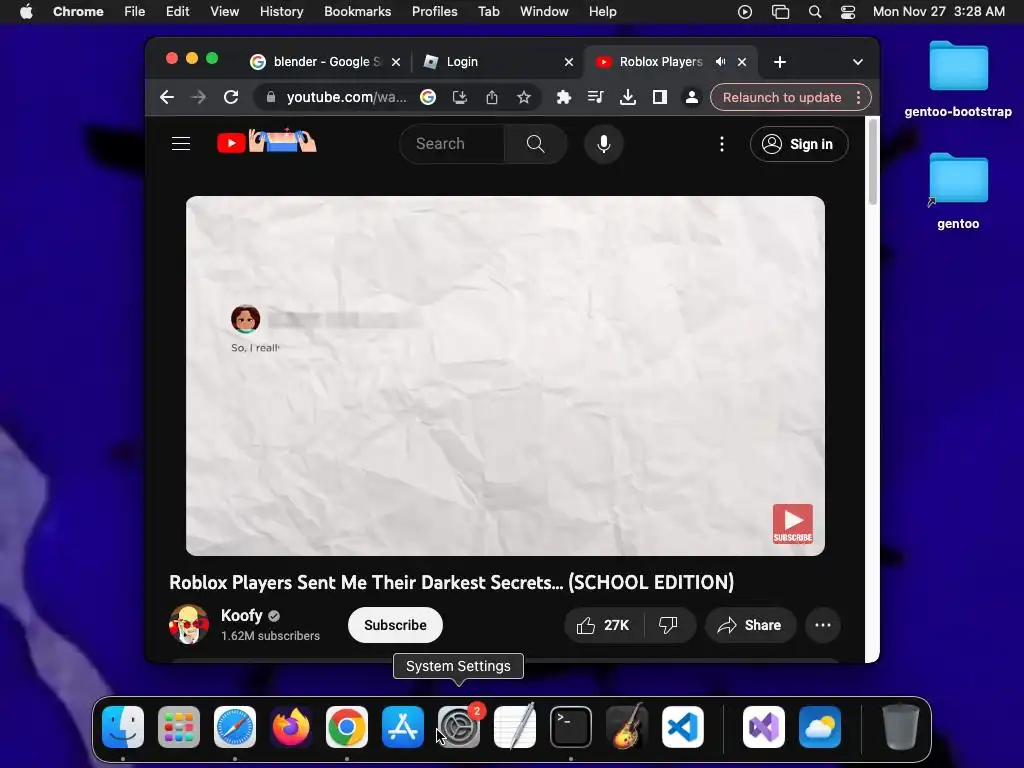Reload the page in Chrome
Screen dimensions: 1024x768
pos(231,97)
